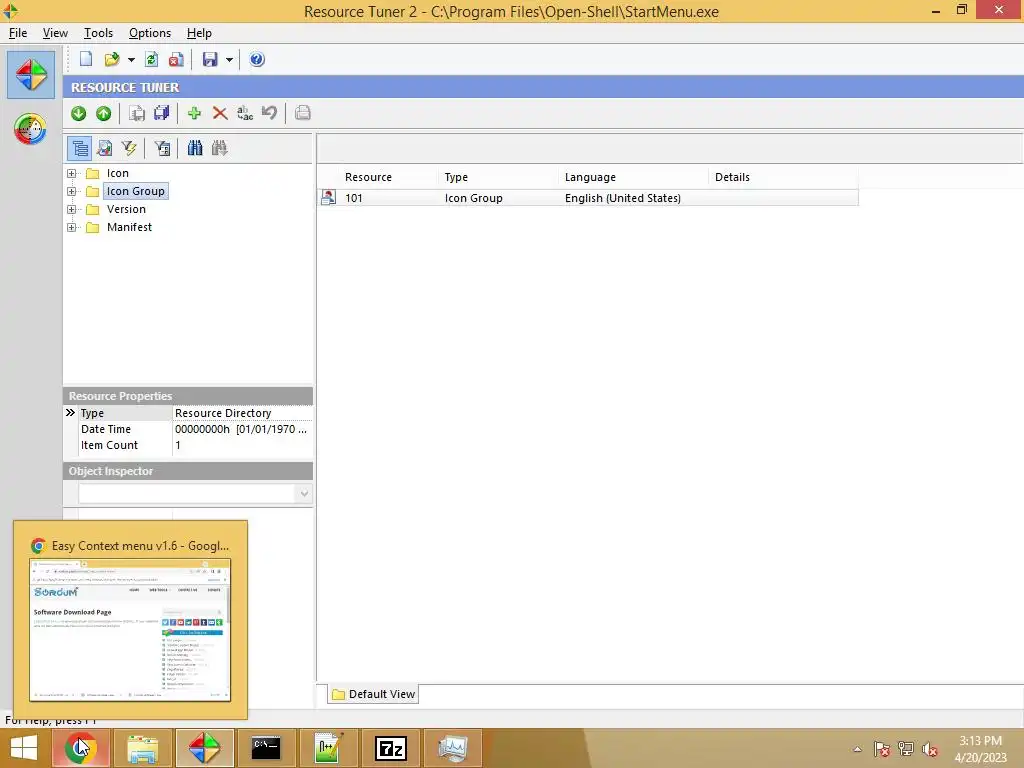Click the Date Time property value

point(241,429)
